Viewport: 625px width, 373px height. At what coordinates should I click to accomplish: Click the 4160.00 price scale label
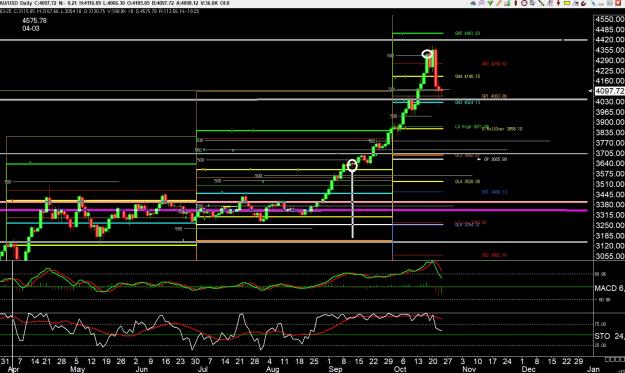610,81
